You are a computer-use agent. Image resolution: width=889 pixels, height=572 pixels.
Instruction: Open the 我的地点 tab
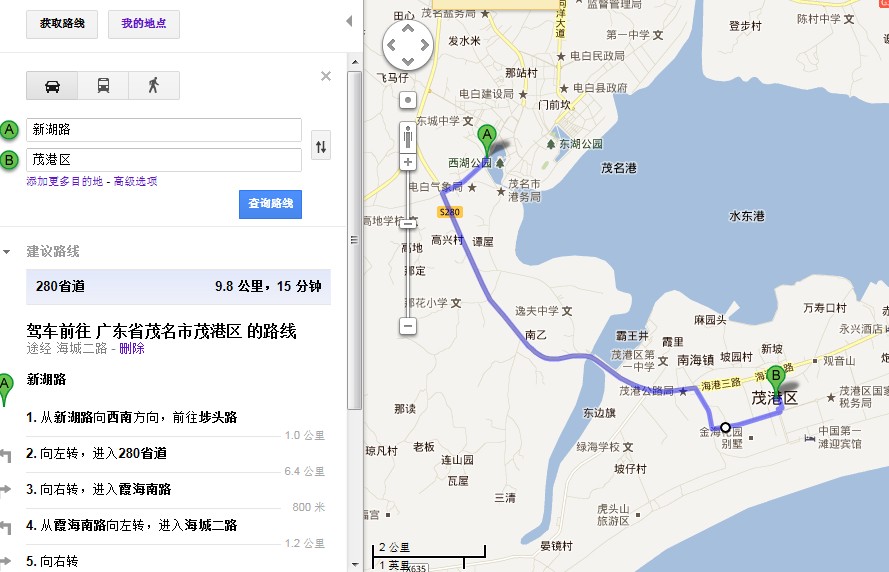coord(144,23)
